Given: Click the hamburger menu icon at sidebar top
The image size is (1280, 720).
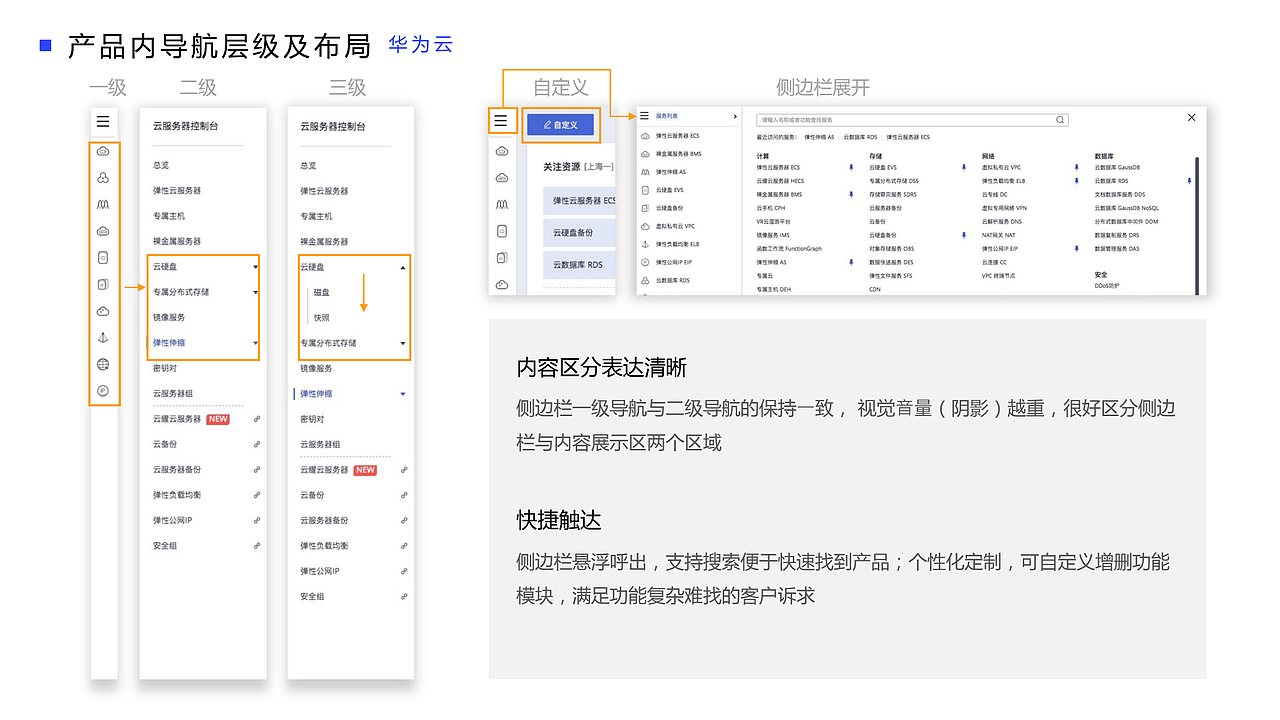Looking at the screenshot, I should point(103,121).
